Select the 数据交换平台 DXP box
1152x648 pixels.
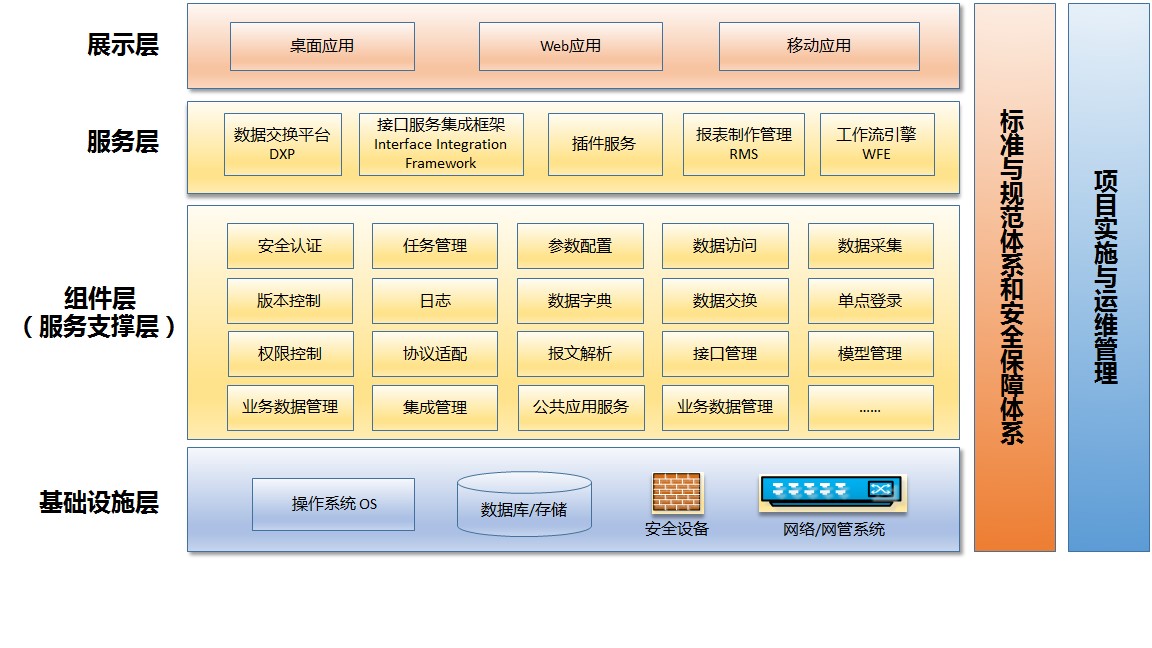click(x=281, y=144)
